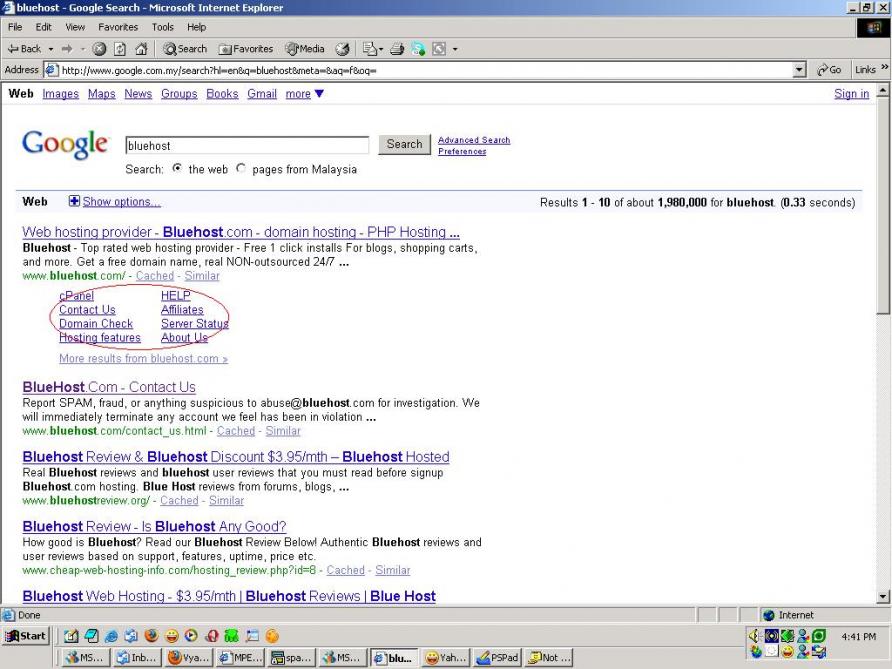Open Cached link for bluehostreview.org result
This screenshot has height=669, width=892.
[x=179, y=501]
